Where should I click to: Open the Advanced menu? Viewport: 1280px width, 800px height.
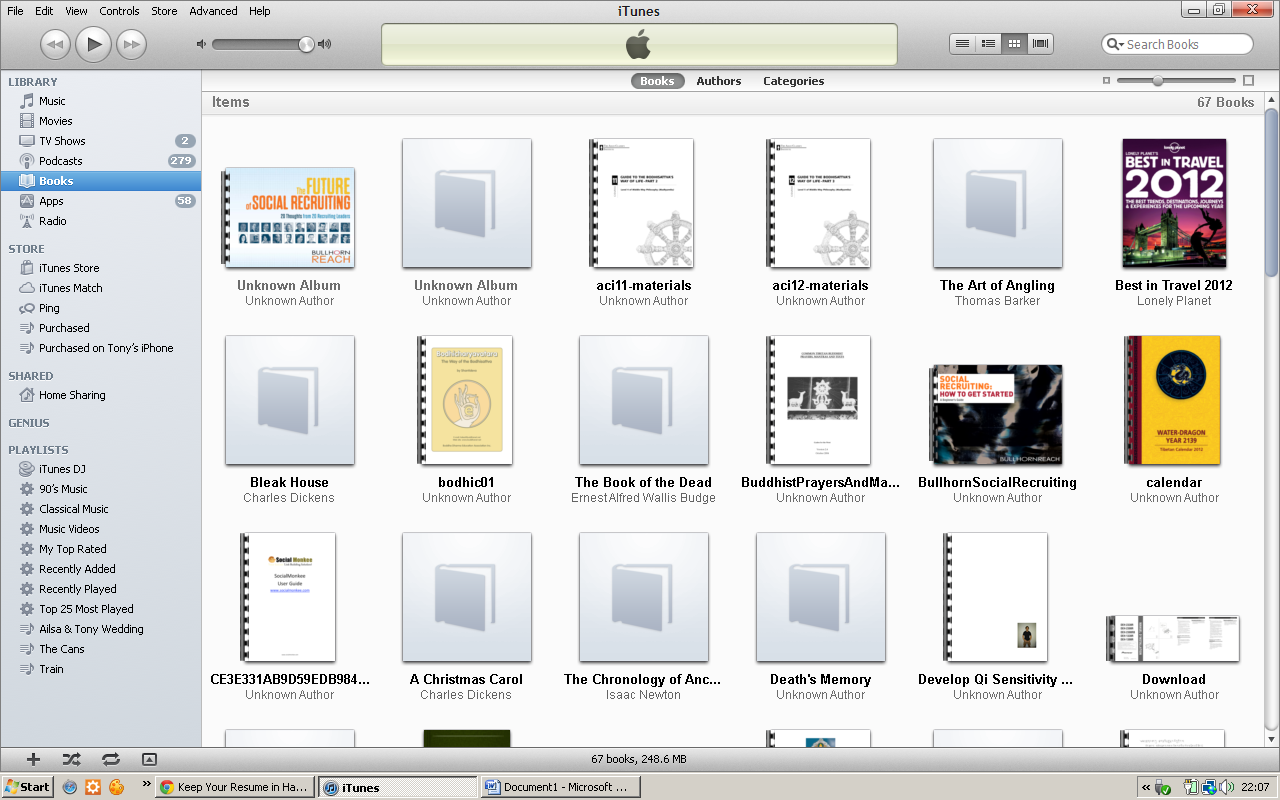[x=213, y=11]
